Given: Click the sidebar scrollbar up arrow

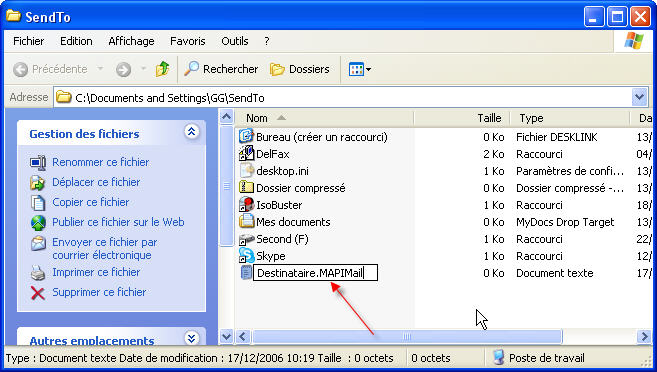Looking at the screenshot, I should (x=226, y=117).
